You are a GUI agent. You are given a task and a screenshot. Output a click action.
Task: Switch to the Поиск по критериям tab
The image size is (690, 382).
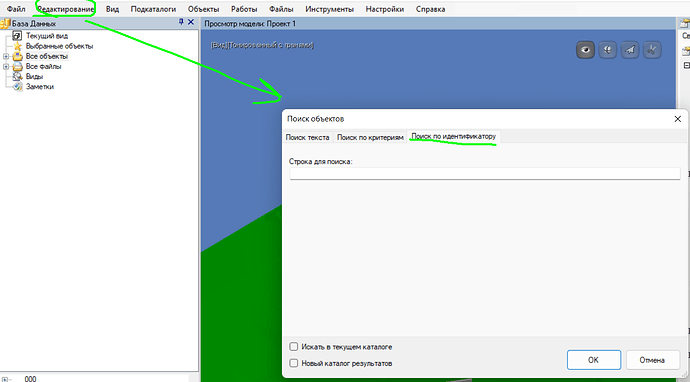(370, 137)
